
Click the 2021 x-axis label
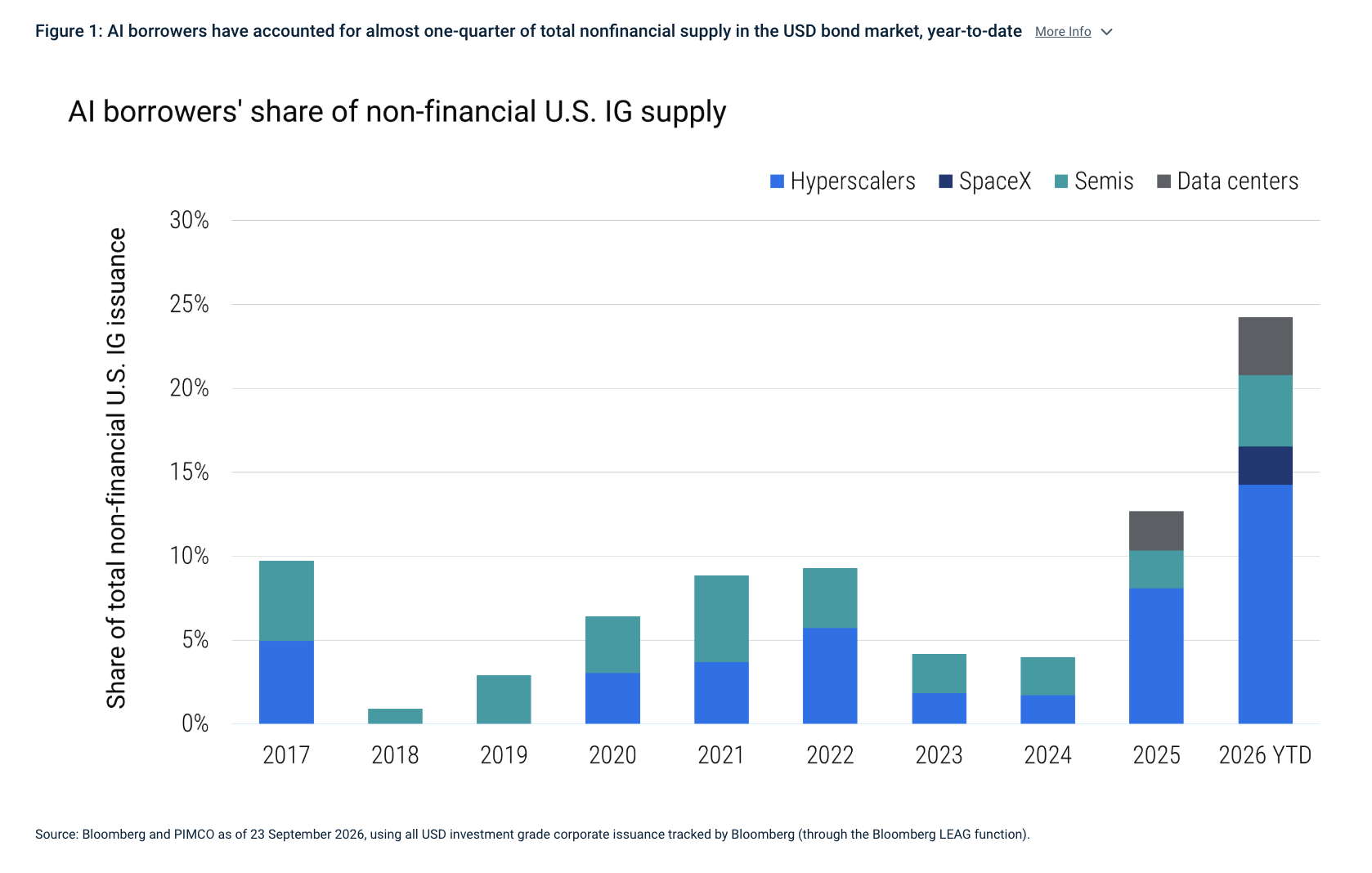pos(721,754)
